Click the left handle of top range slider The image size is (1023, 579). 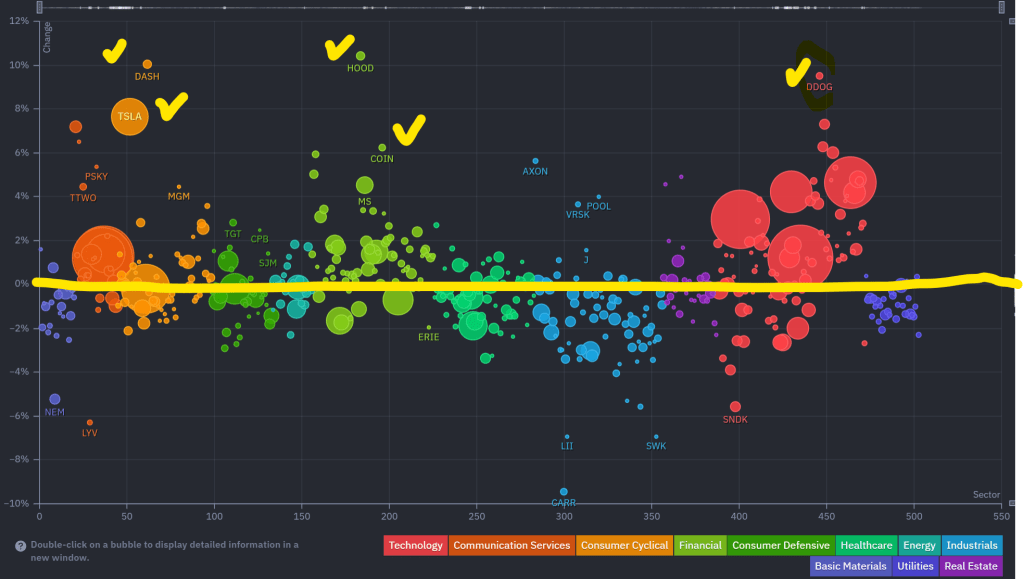pos(38,7)
